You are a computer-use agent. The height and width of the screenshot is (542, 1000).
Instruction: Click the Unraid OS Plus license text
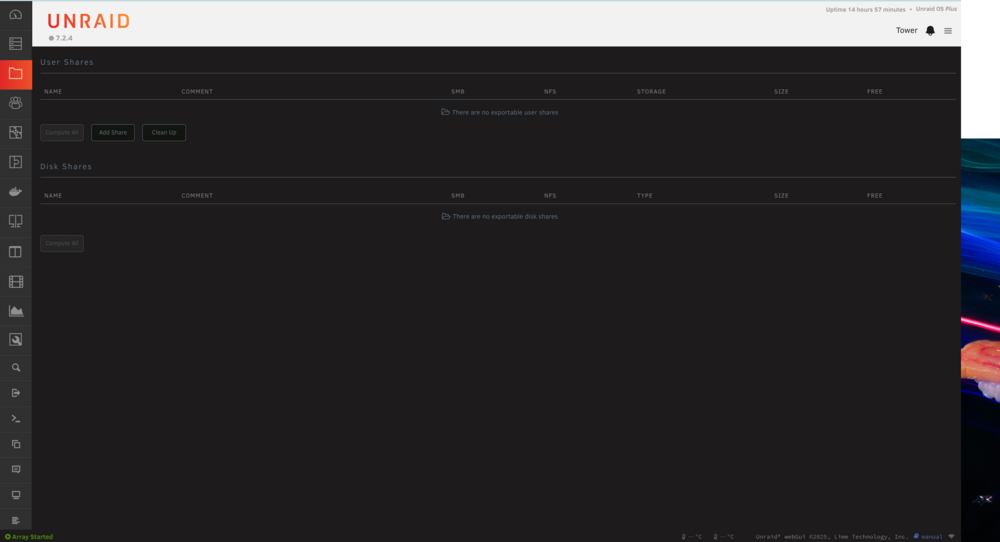936,9
